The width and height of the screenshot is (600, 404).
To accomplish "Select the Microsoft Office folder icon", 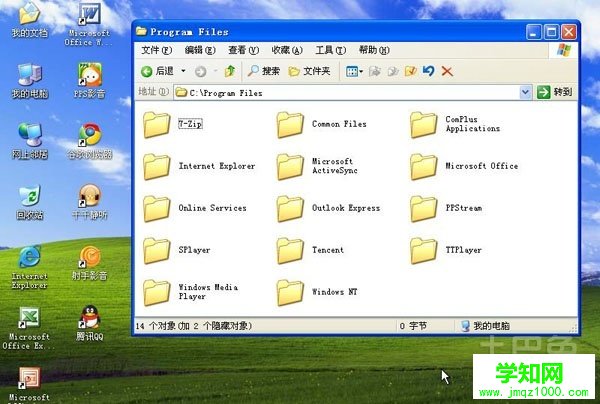I will [x=423, y=166].
